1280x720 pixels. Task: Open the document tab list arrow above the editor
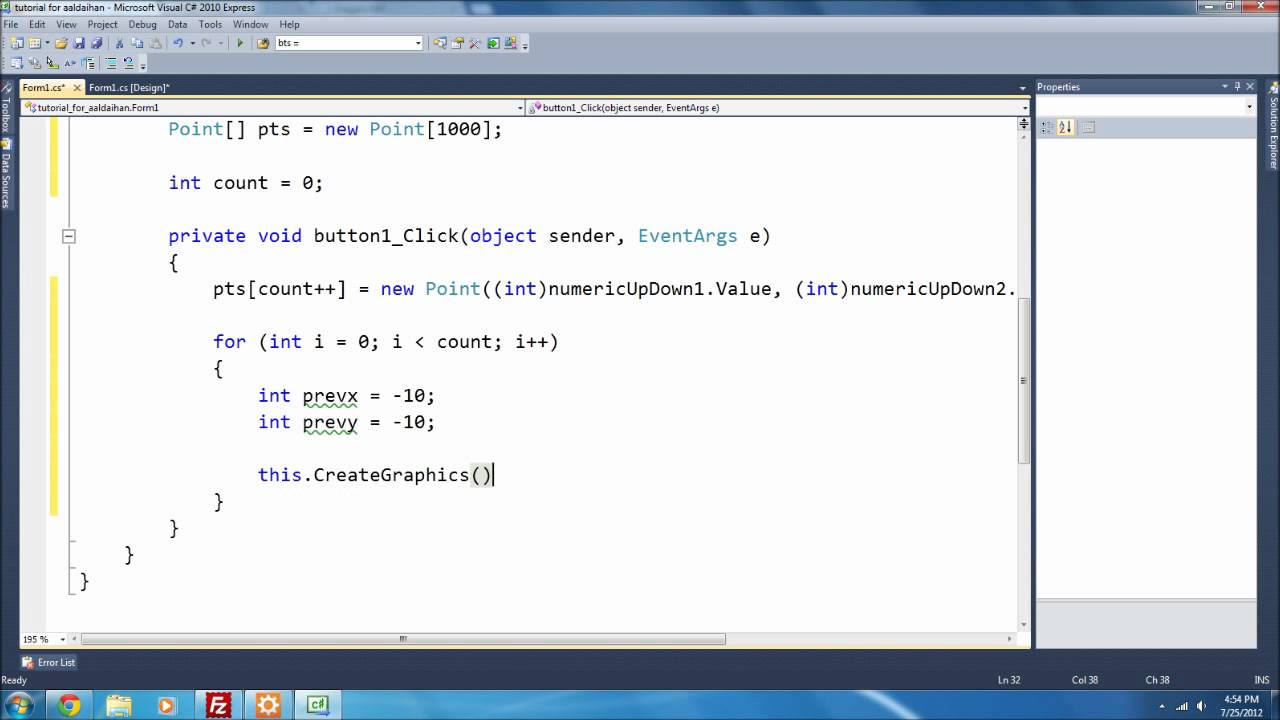1023,88
